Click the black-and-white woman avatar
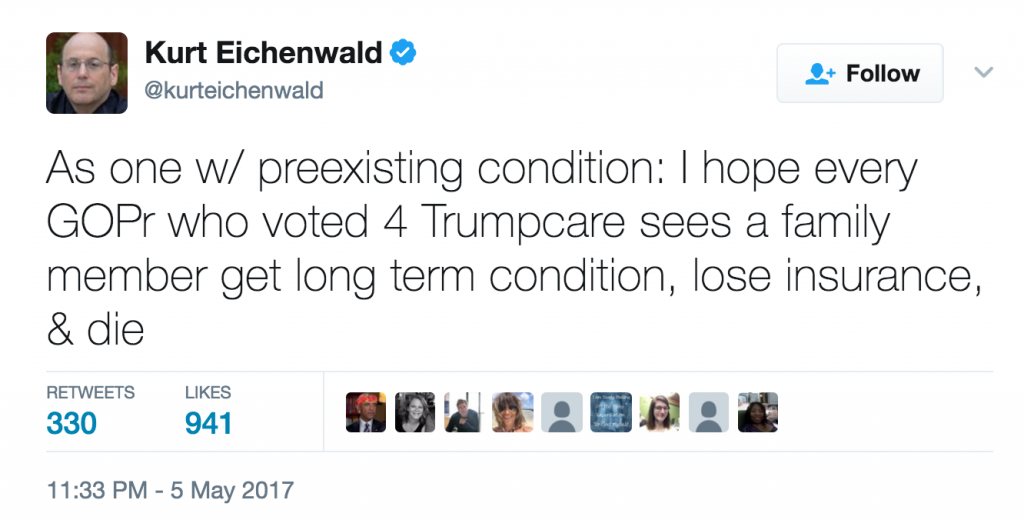 click(415, 412)
